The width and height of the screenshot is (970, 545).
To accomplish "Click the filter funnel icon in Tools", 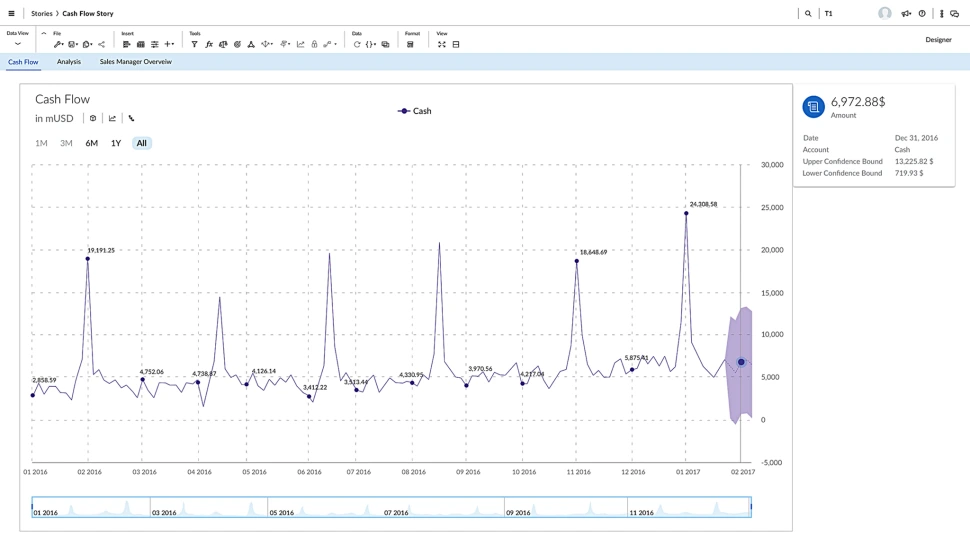I will click(194, 45).
